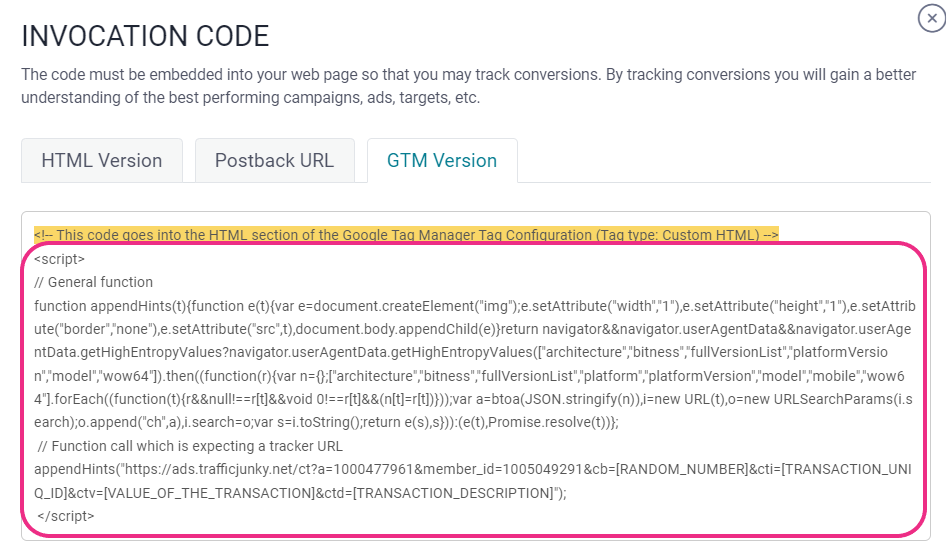Close the Invocation Code dialog
This screenshot has width=949, height=549.
coord(931,18)
